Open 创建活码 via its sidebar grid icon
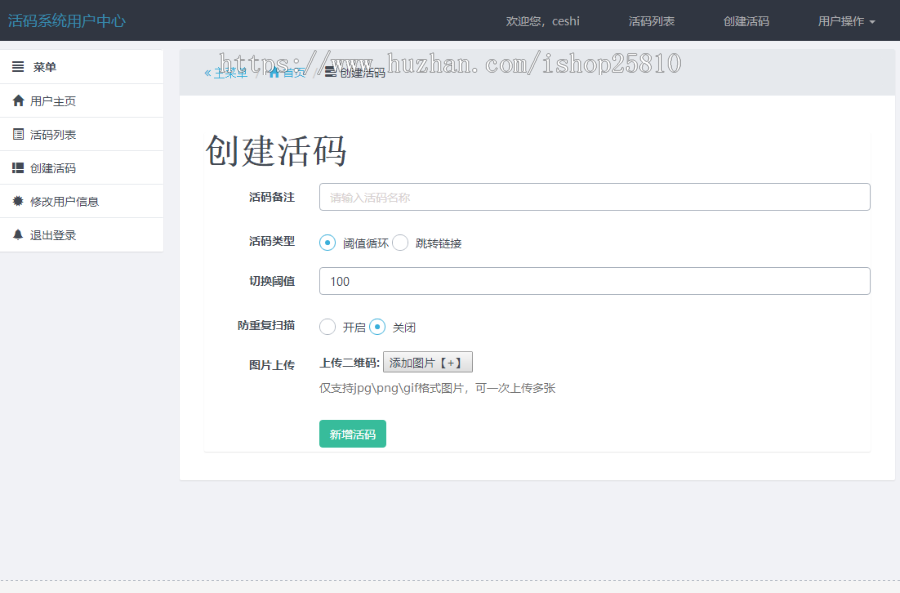This screenshot has height=593, width=900. tap(18, 167)
